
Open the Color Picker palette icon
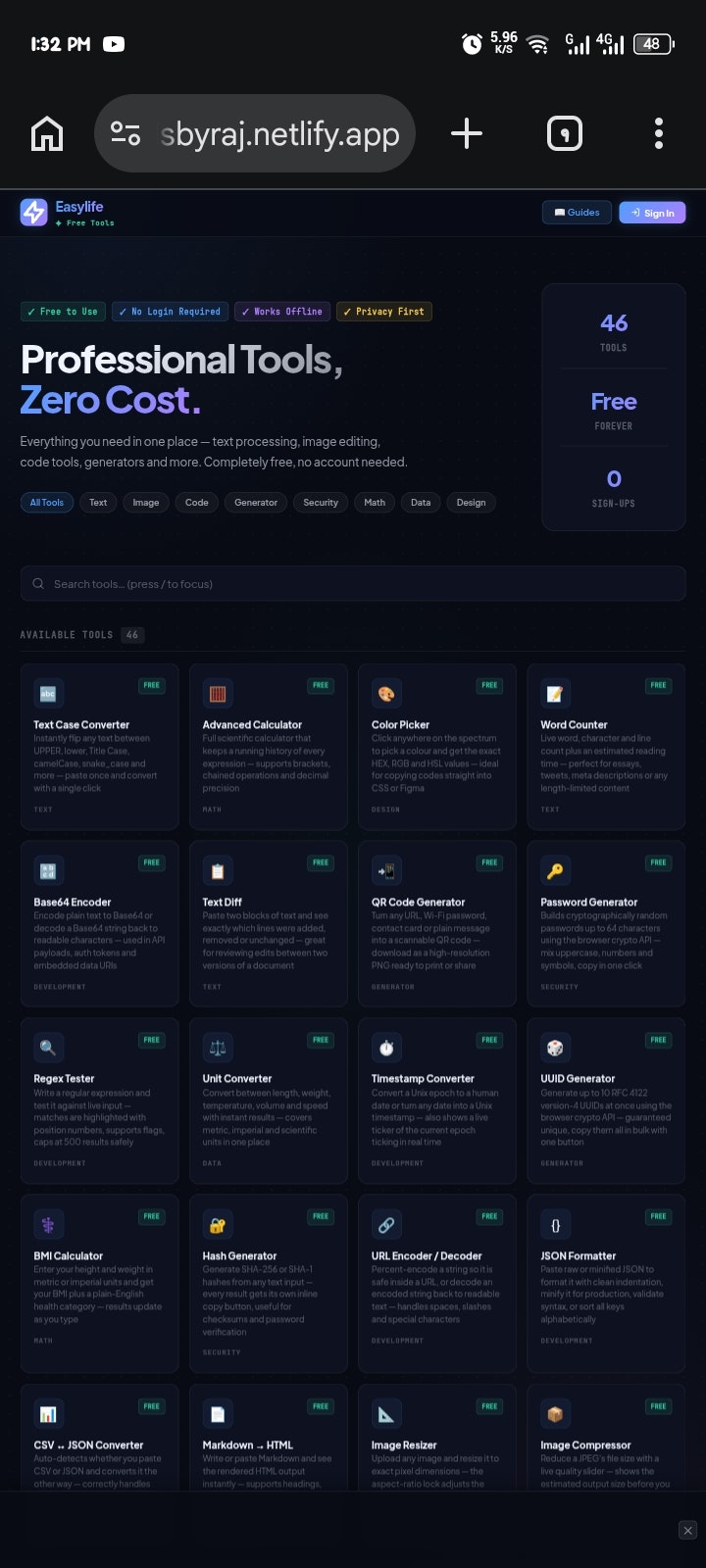(x=386, y=694)
